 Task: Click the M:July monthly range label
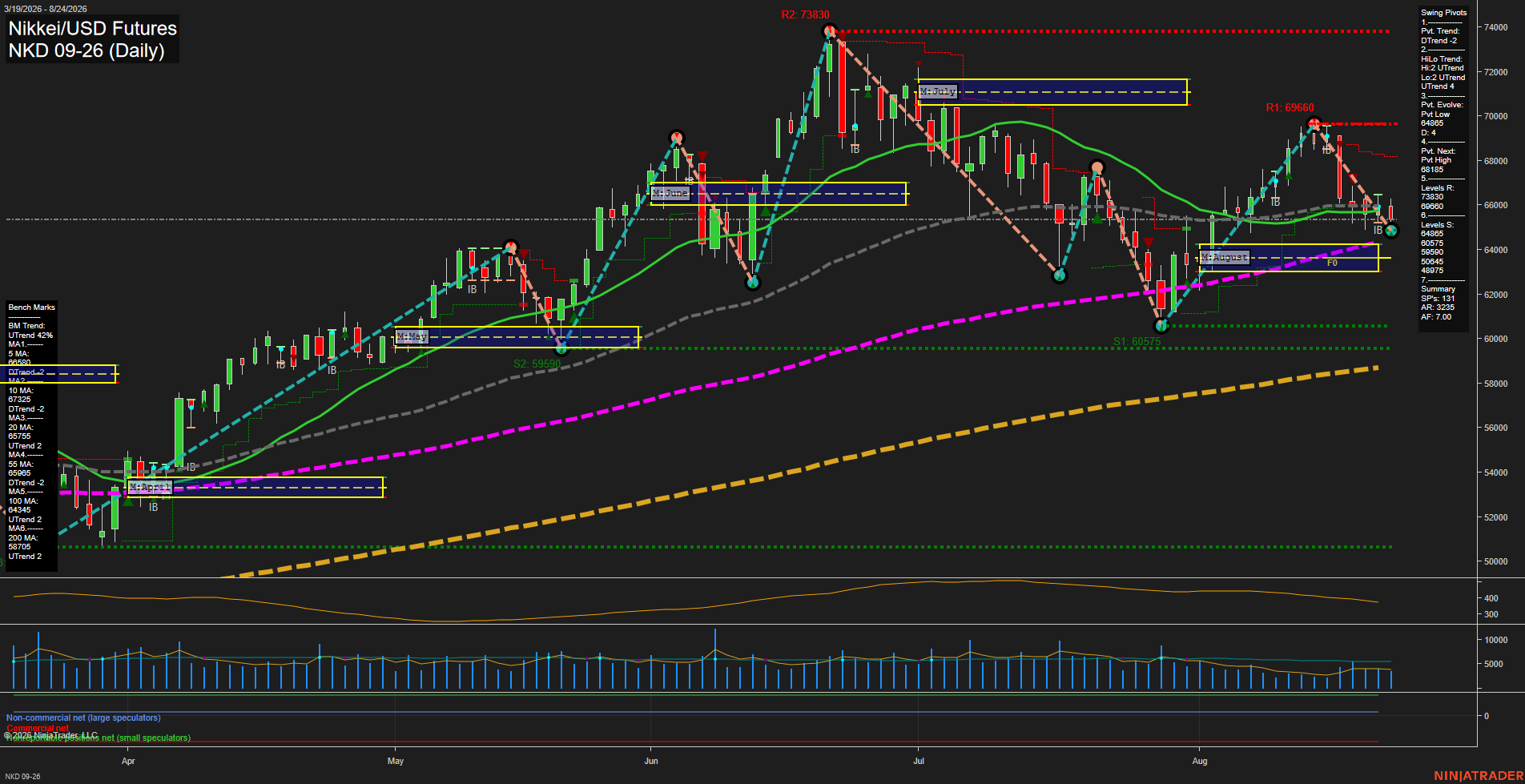[938, 92]
